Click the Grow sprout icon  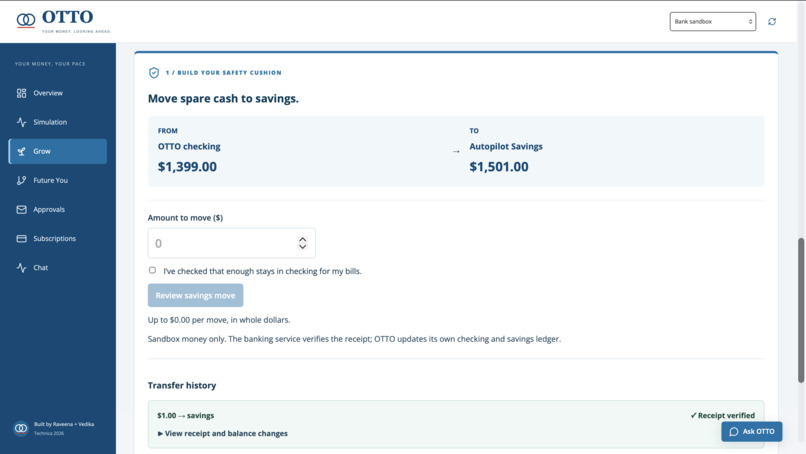(x=21, y=151)
